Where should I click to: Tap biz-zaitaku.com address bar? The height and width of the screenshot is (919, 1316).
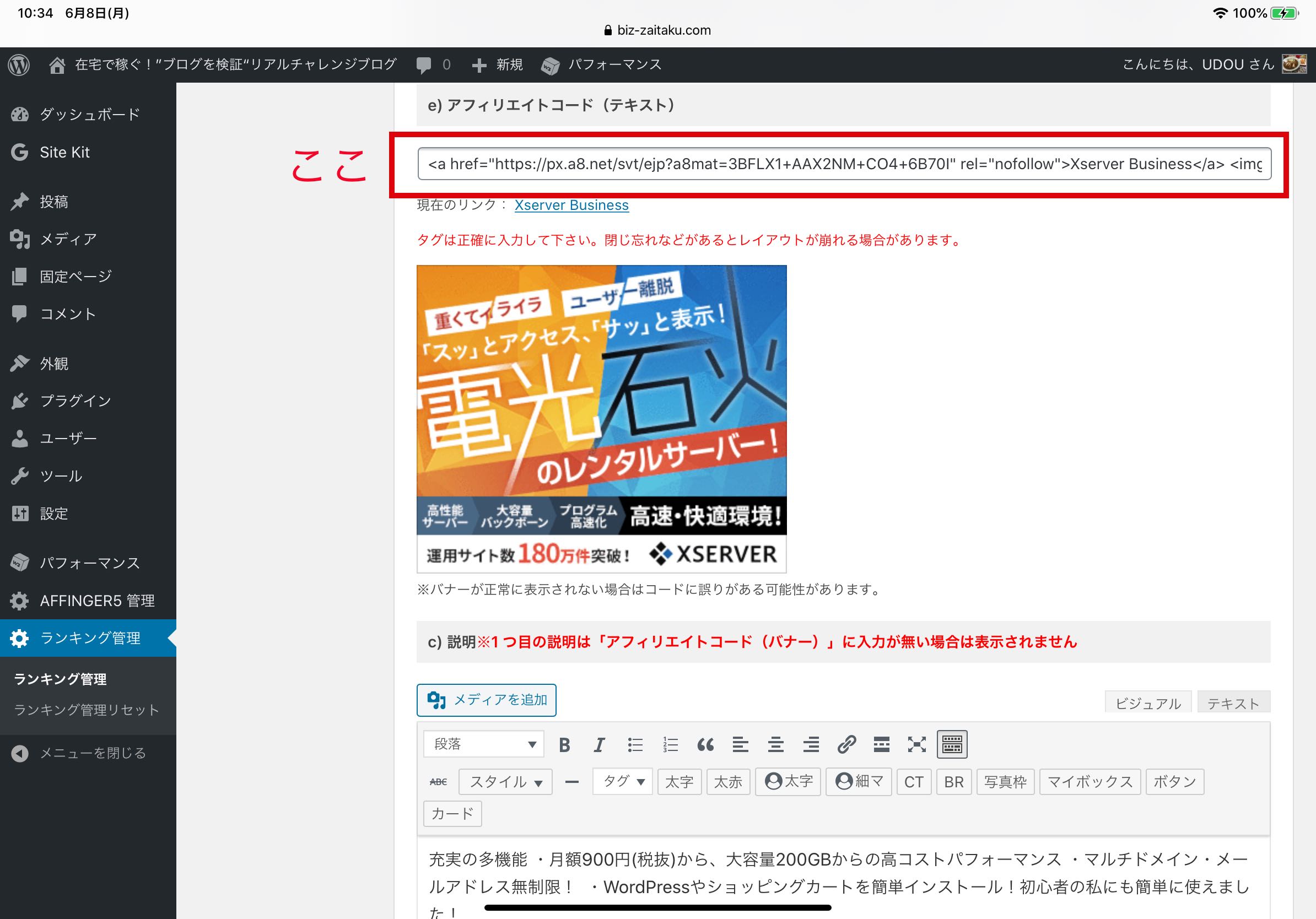pyautogui.click(x=657, y=30)
